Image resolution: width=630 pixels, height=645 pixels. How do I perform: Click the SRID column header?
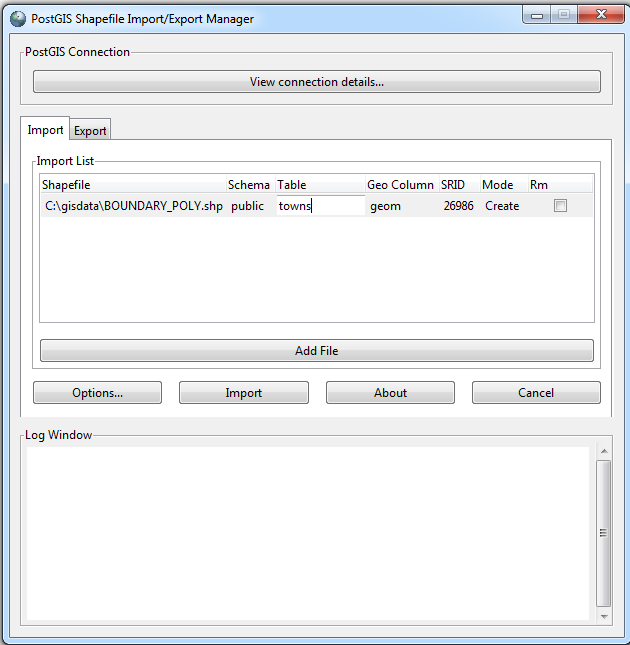click(x=459, y=185)
